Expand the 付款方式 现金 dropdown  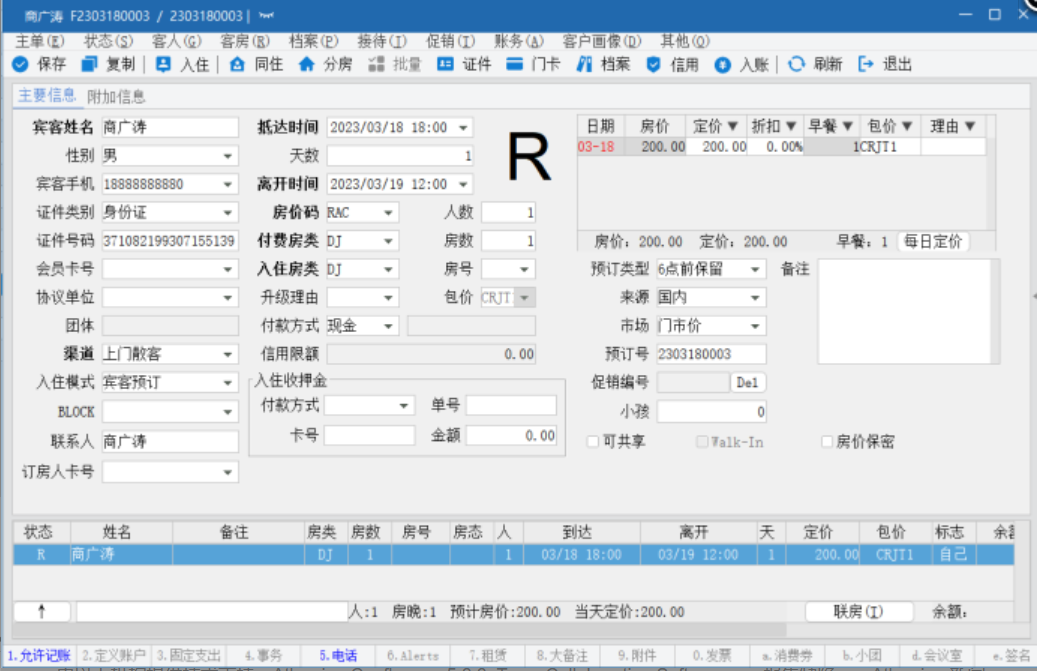388,327
